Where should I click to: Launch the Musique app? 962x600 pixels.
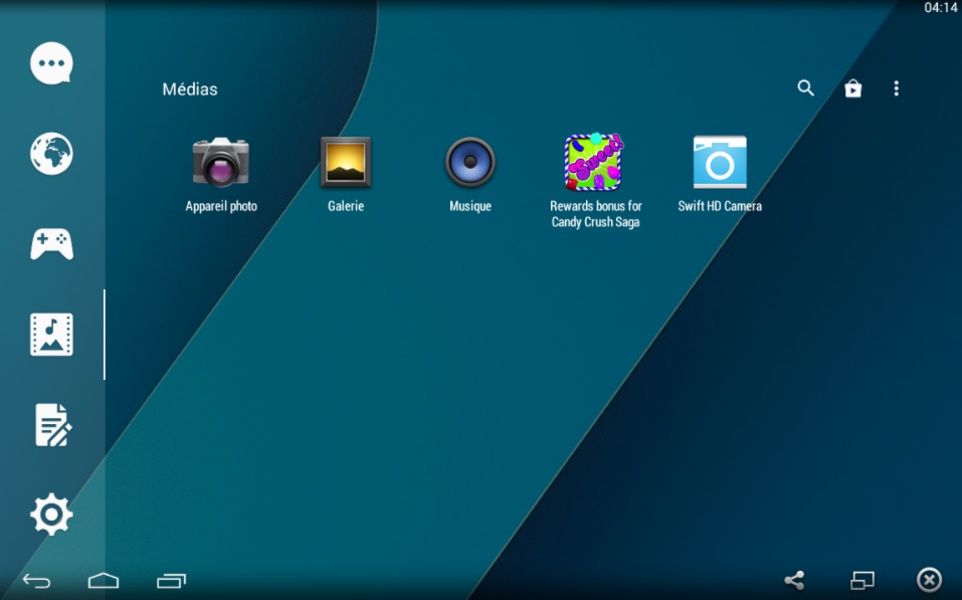point(470,162)
